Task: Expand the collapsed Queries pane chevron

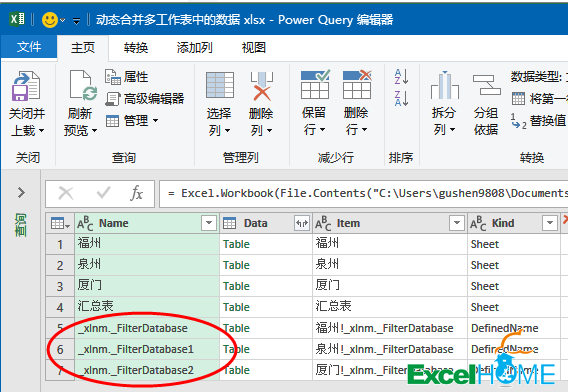Action: click(x=21, y=192)
